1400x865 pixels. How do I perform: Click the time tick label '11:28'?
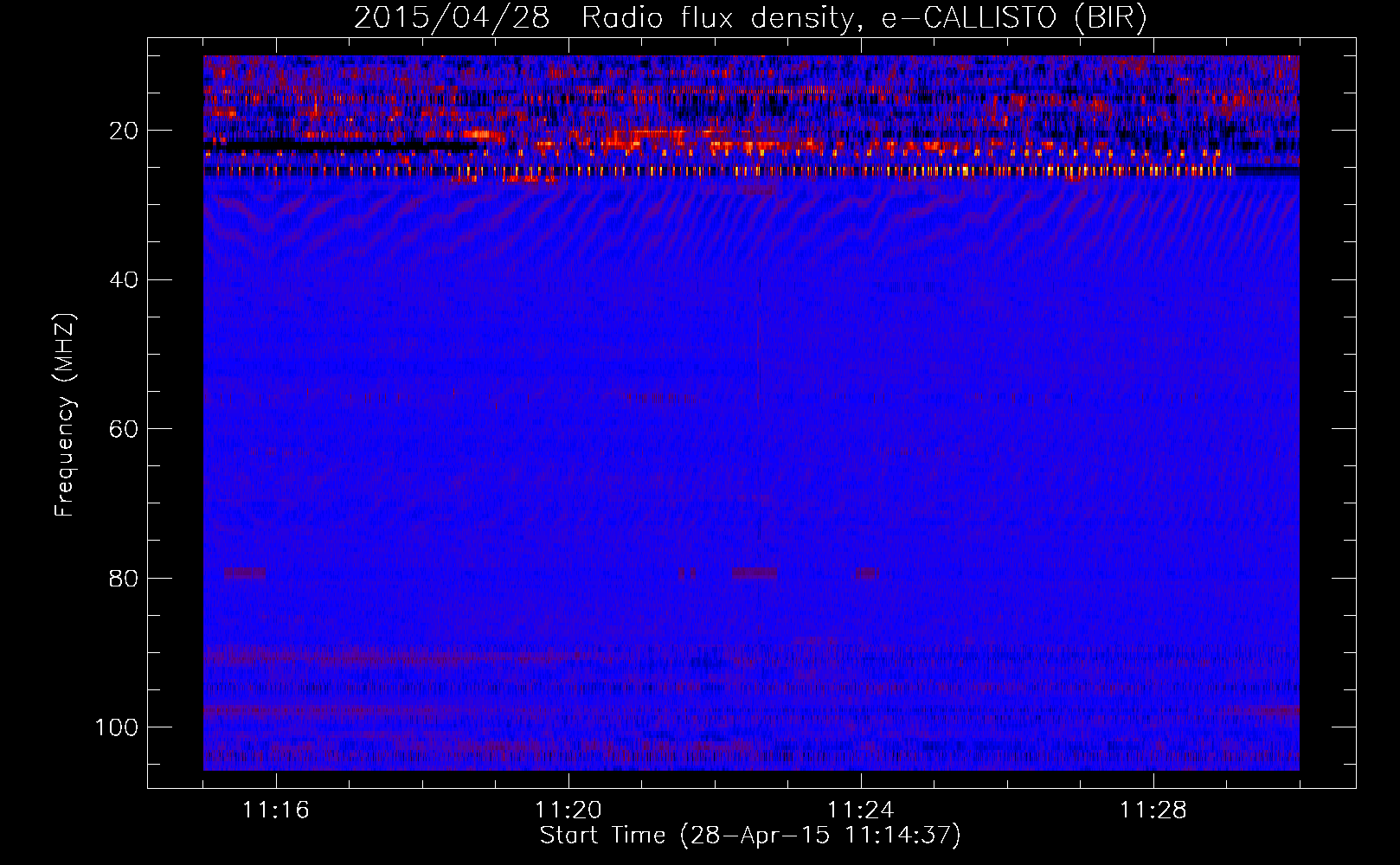(1153, 811)
